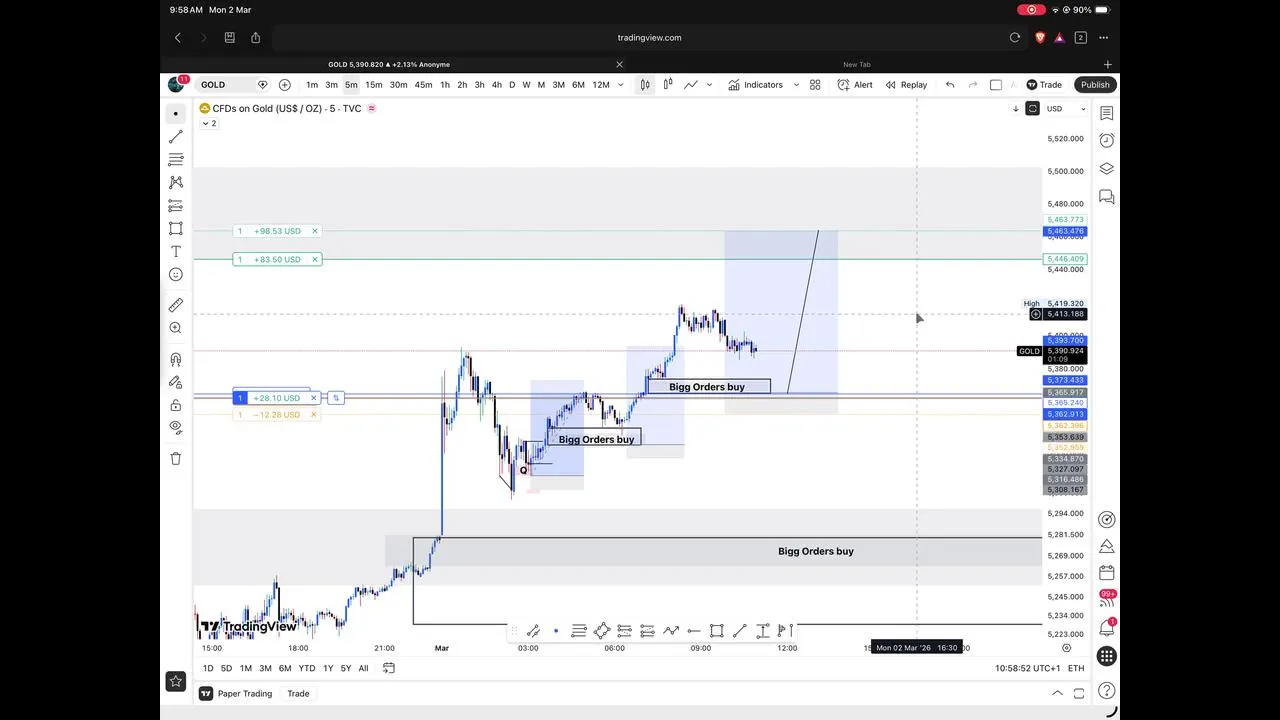Create an Alert from the toolbar
Screen dimensions: 1280x720
[x=855, y=85]
